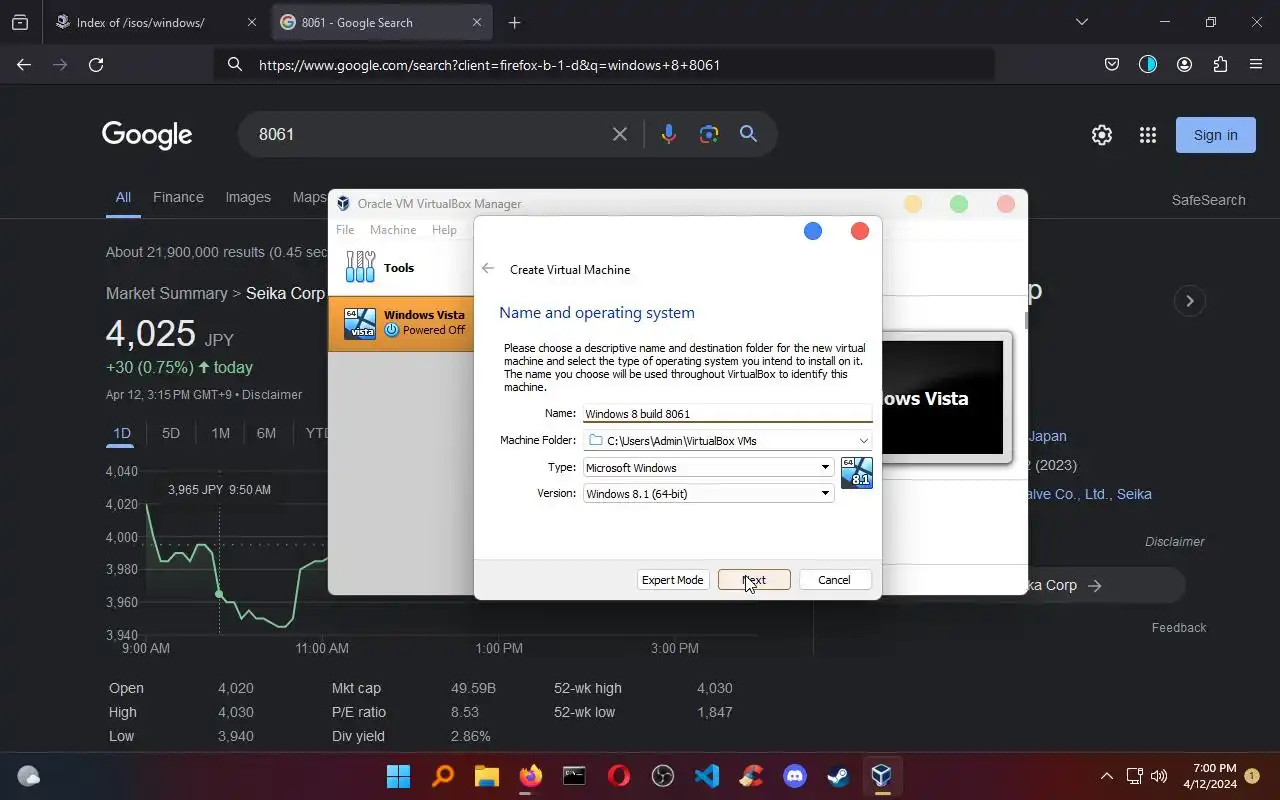This screenshot has width=1280, height=800.
Task: Click the Expert Mode button
Action: 673,580
